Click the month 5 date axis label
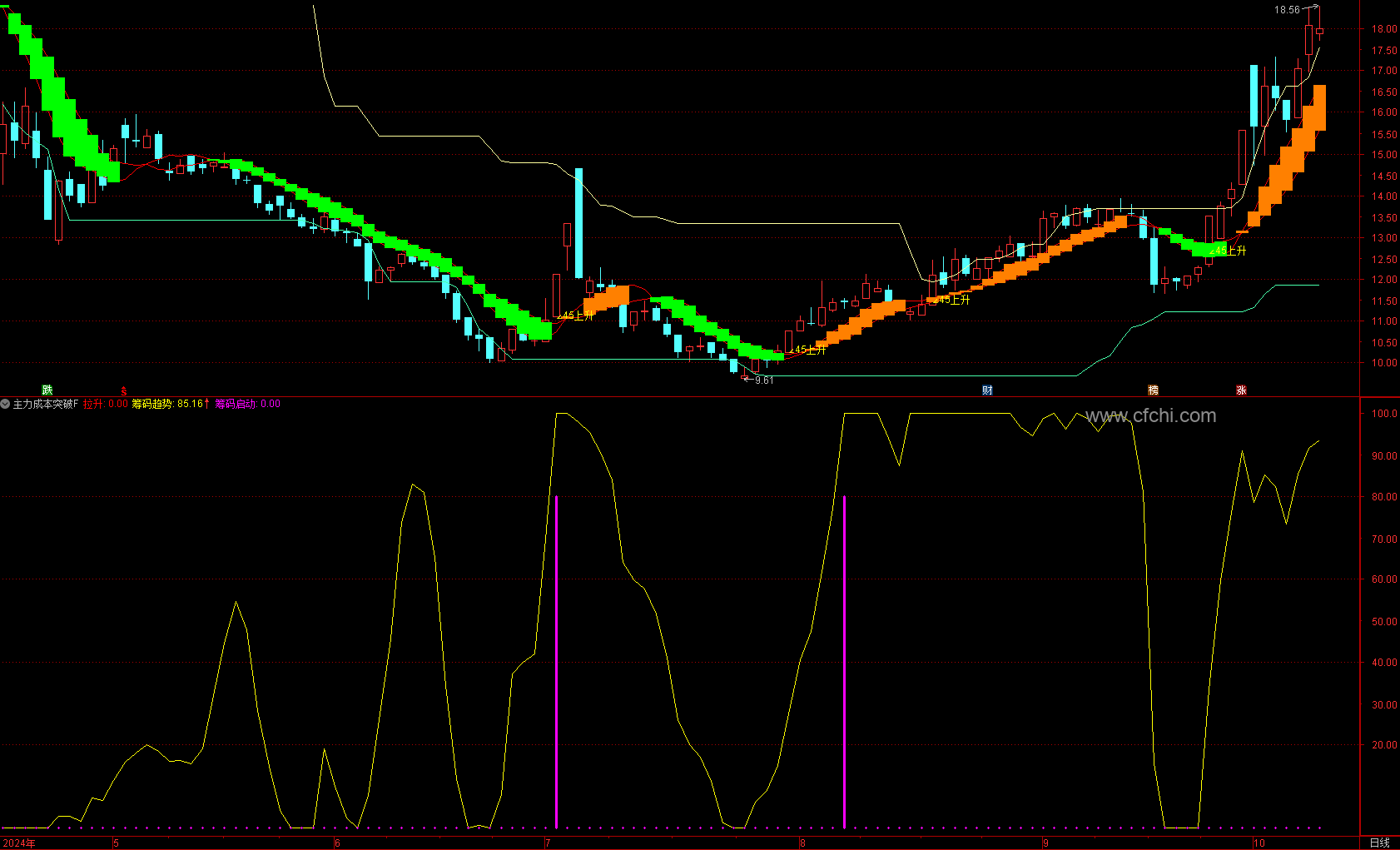1400x850 pixels. (x=116, y=843)
